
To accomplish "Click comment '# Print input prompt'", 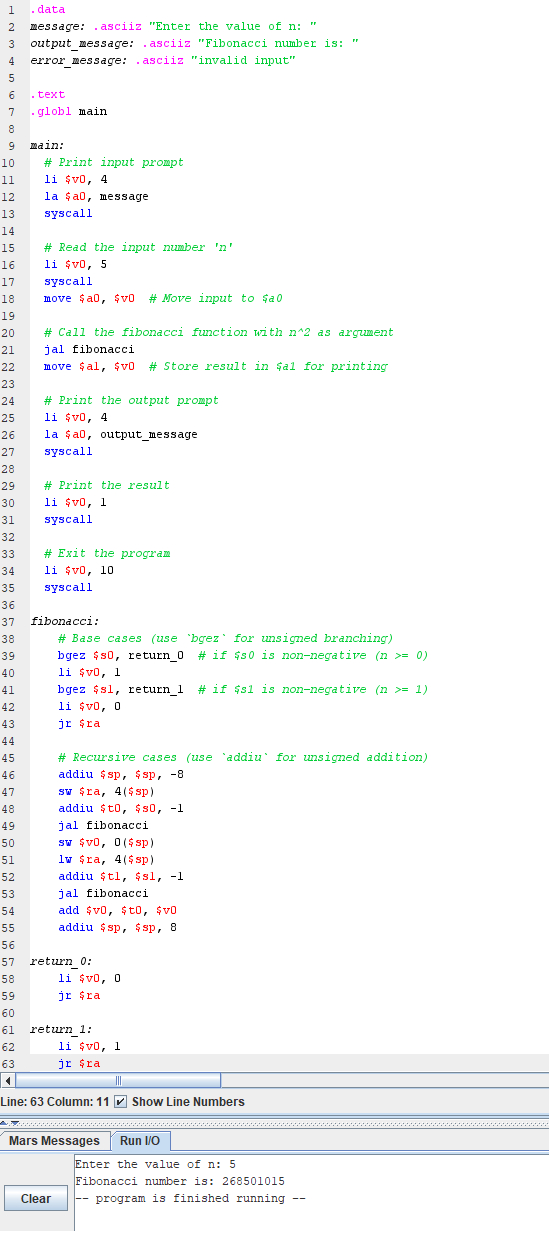I will pyautogui.click(x=114, y=162).
